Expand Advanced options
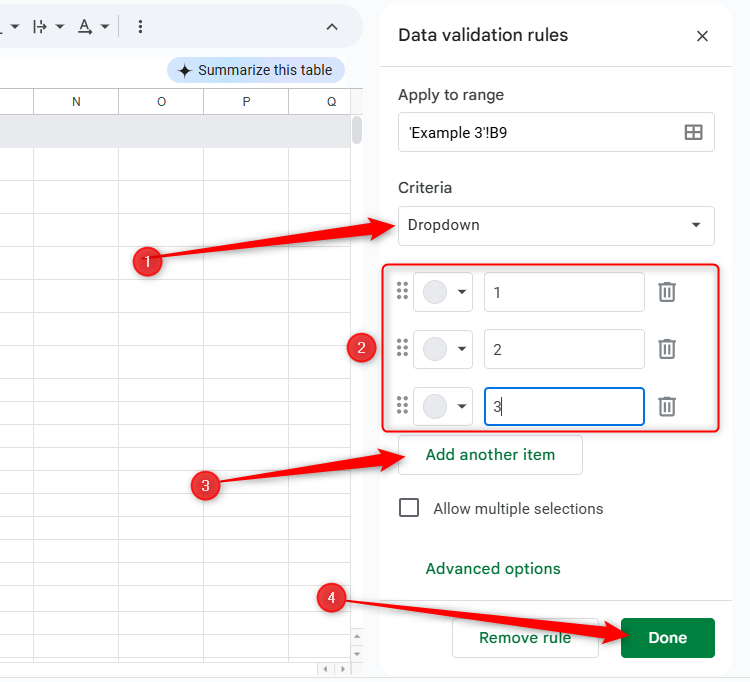Image resolution: width=750 pixels, height=682 pixels. tap(493, 569)
